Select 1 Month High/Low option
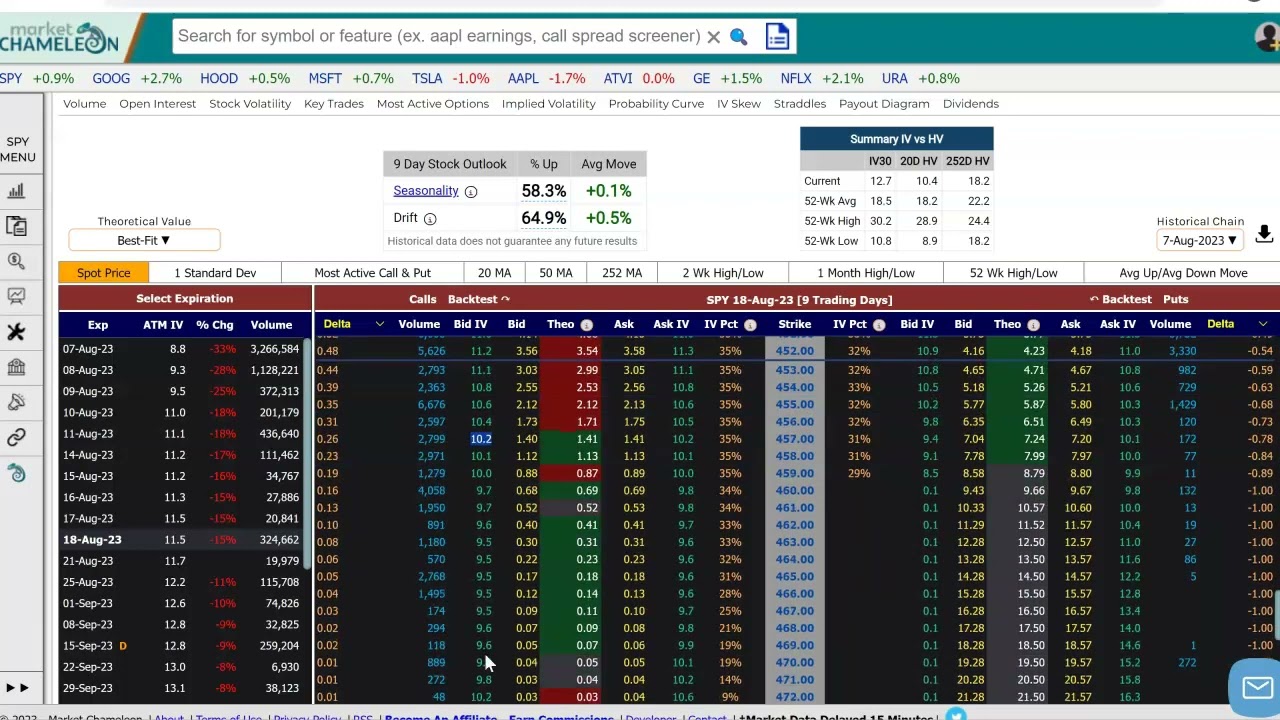The image size is (1280, 720). (866, 273)
